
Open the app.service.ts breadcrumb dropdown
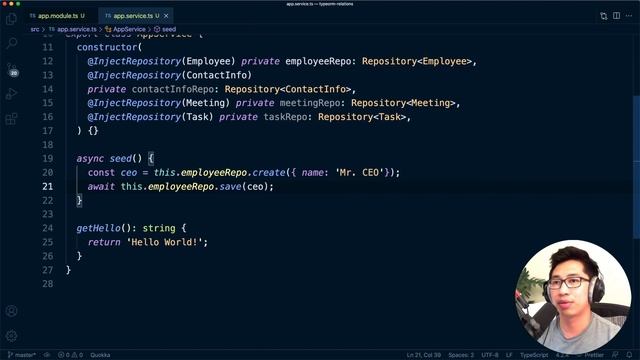73,29
